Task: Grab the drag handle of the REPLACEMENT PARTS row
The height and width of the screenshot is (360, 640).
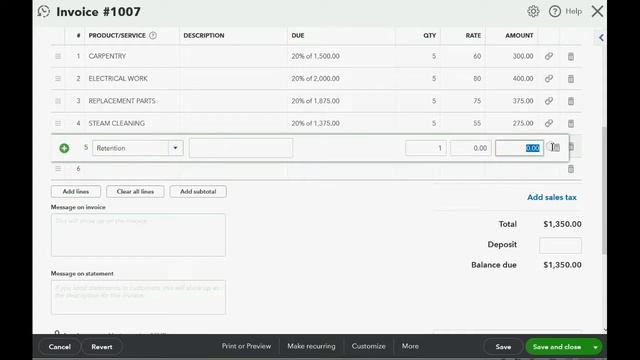Action: [x=58, y=101]
